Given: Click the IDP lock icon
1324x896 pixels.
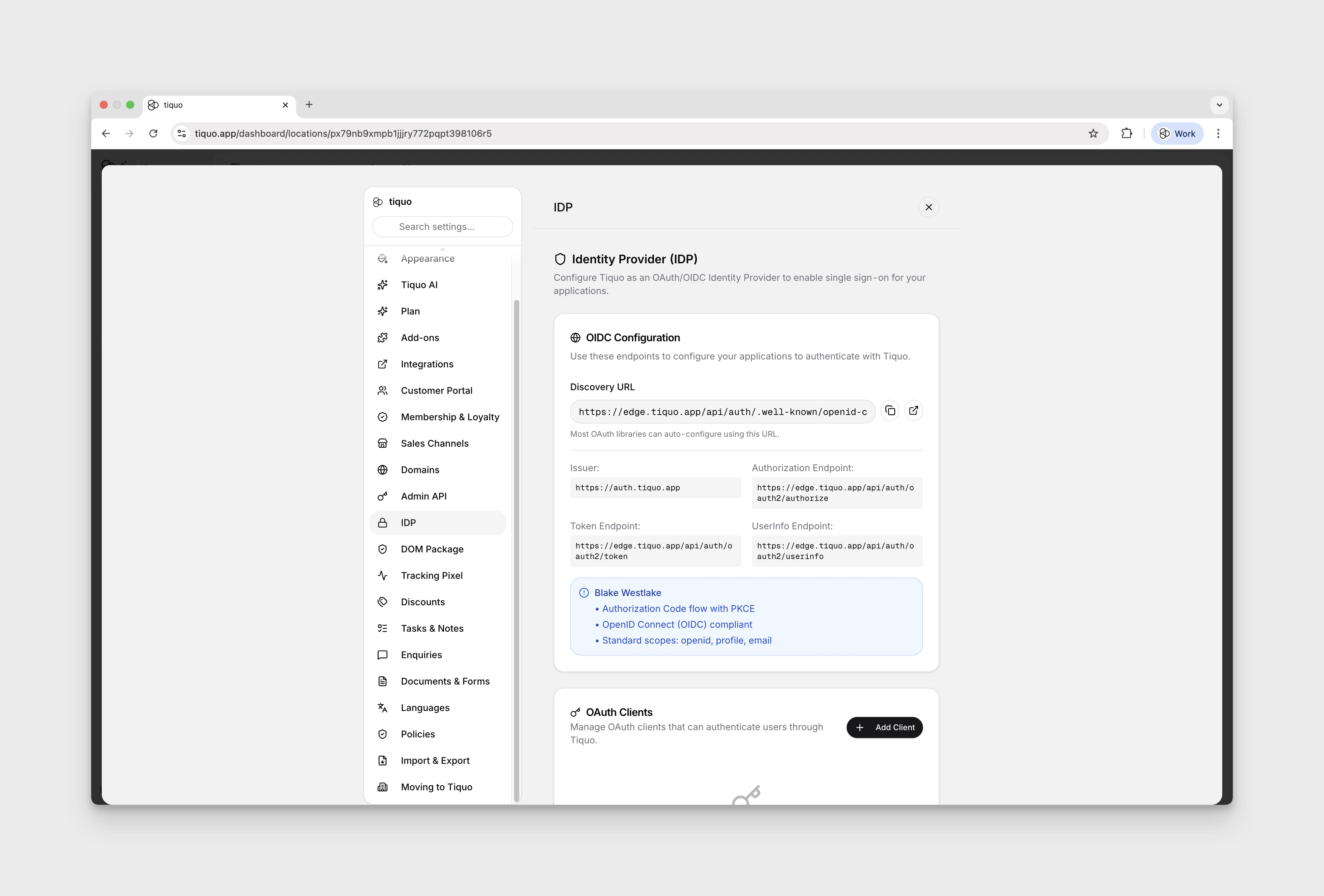Looking at the screenshot, I should [382, 523].
